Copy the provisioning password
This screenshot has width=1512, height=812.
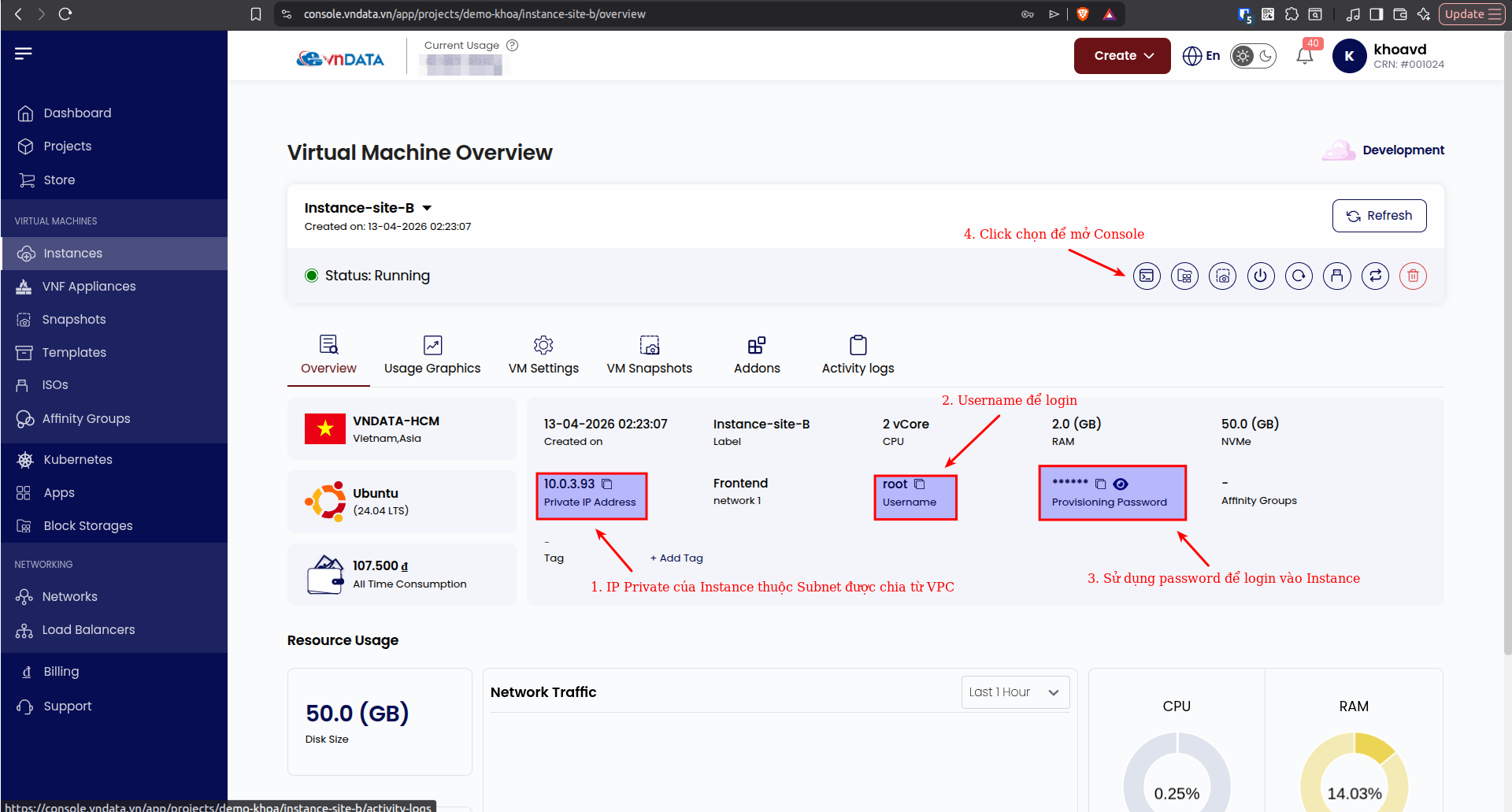click(x=1100, y=484)
